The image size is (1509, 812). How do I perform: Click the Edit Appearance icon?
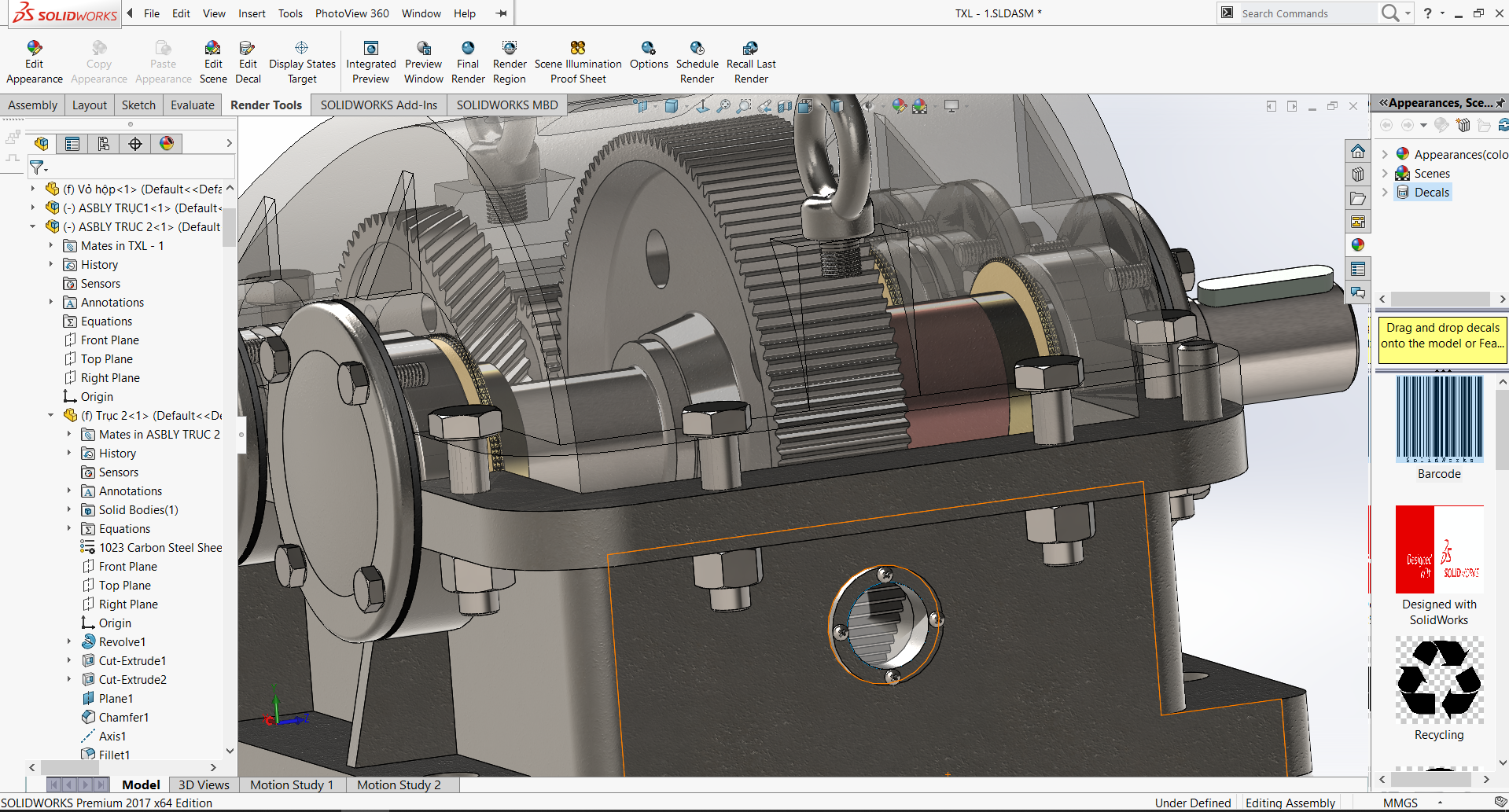[34, 49]
